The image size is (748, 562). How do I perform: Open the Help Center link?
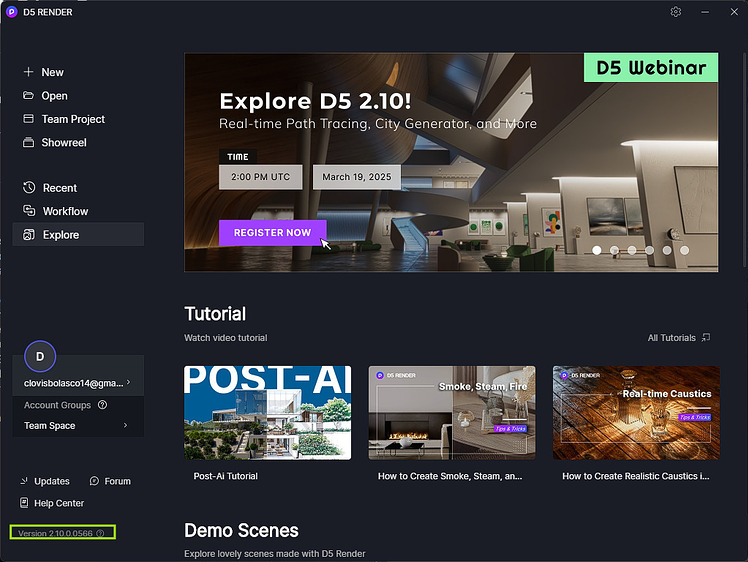coord(59,503)
